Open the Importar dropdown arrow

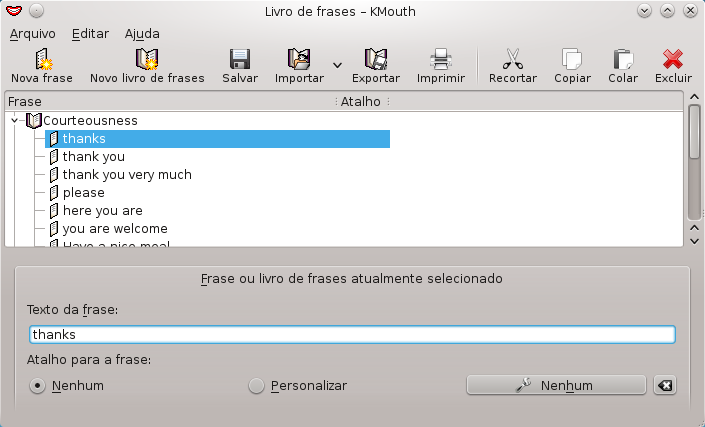[x=337, y=65]
